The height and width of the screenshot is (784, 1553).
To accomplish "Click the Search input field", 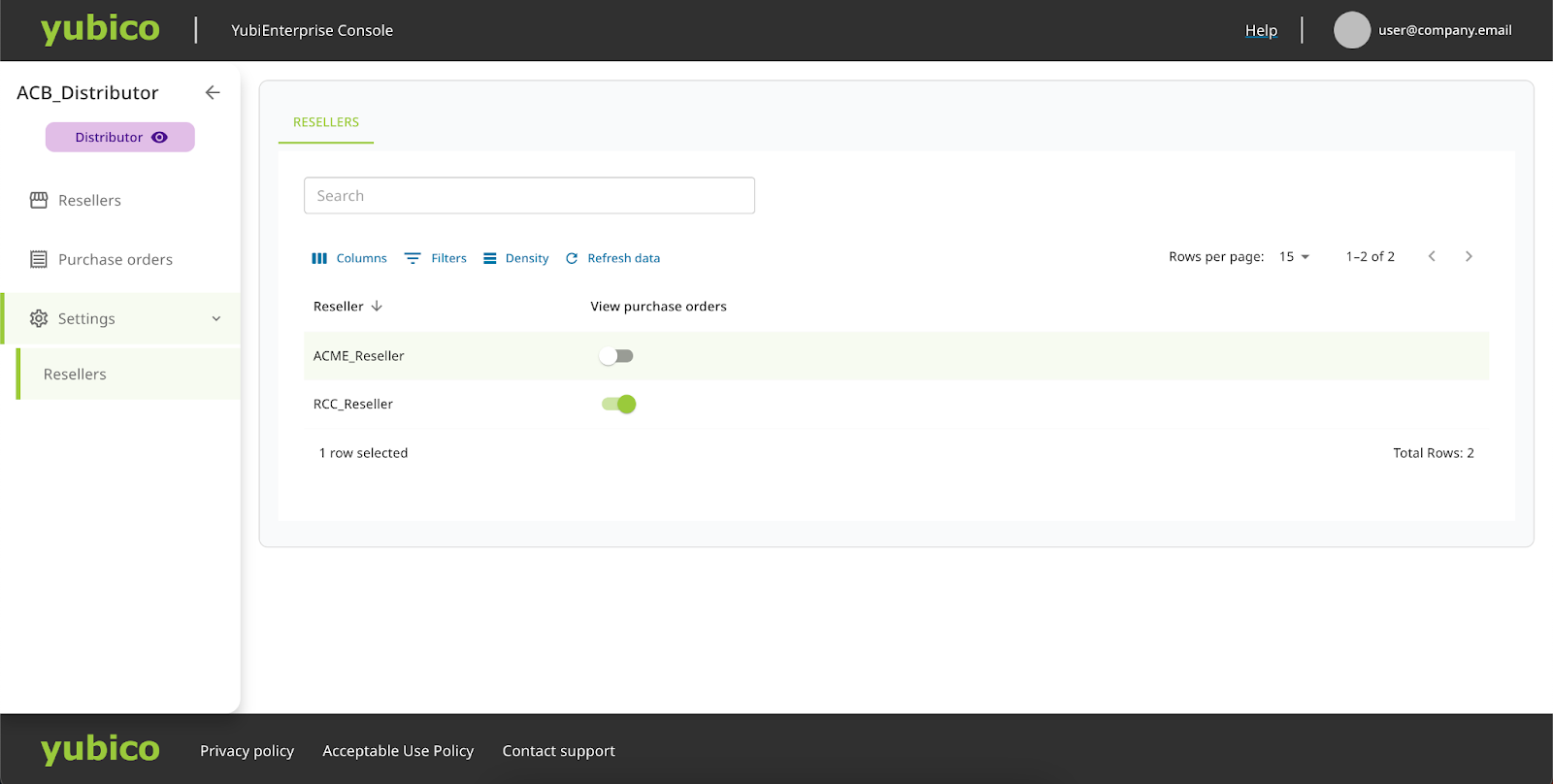I will [x=529, y=195].
